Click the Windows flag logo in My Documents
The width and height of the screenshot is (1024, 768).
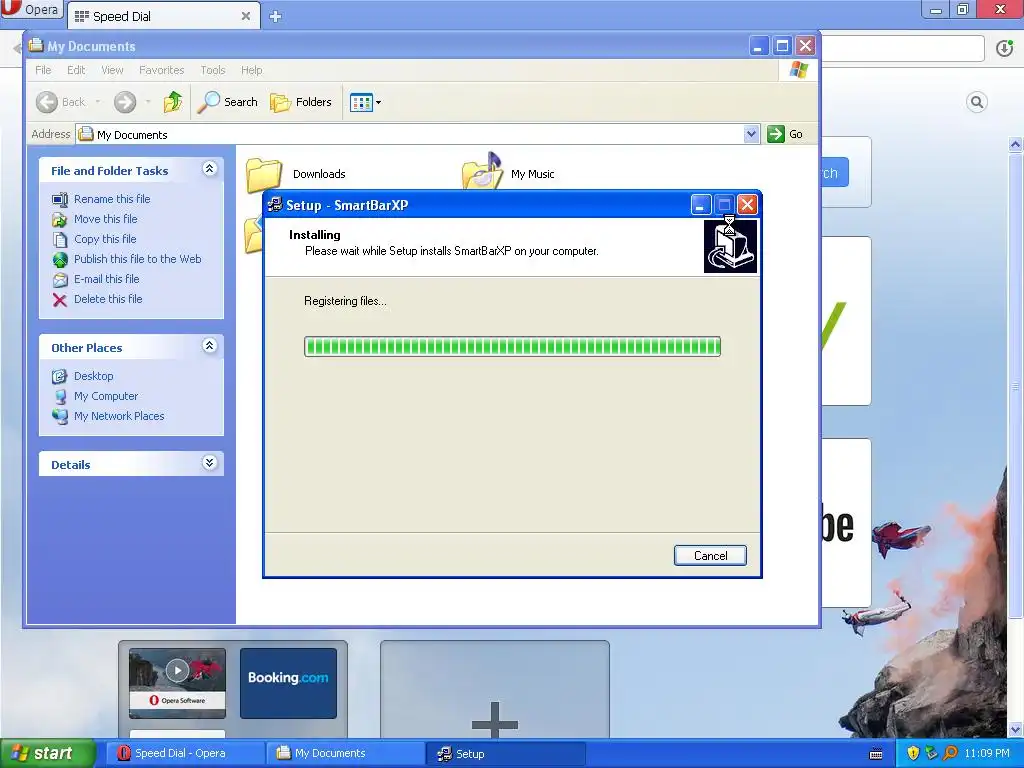click(798, 70)
